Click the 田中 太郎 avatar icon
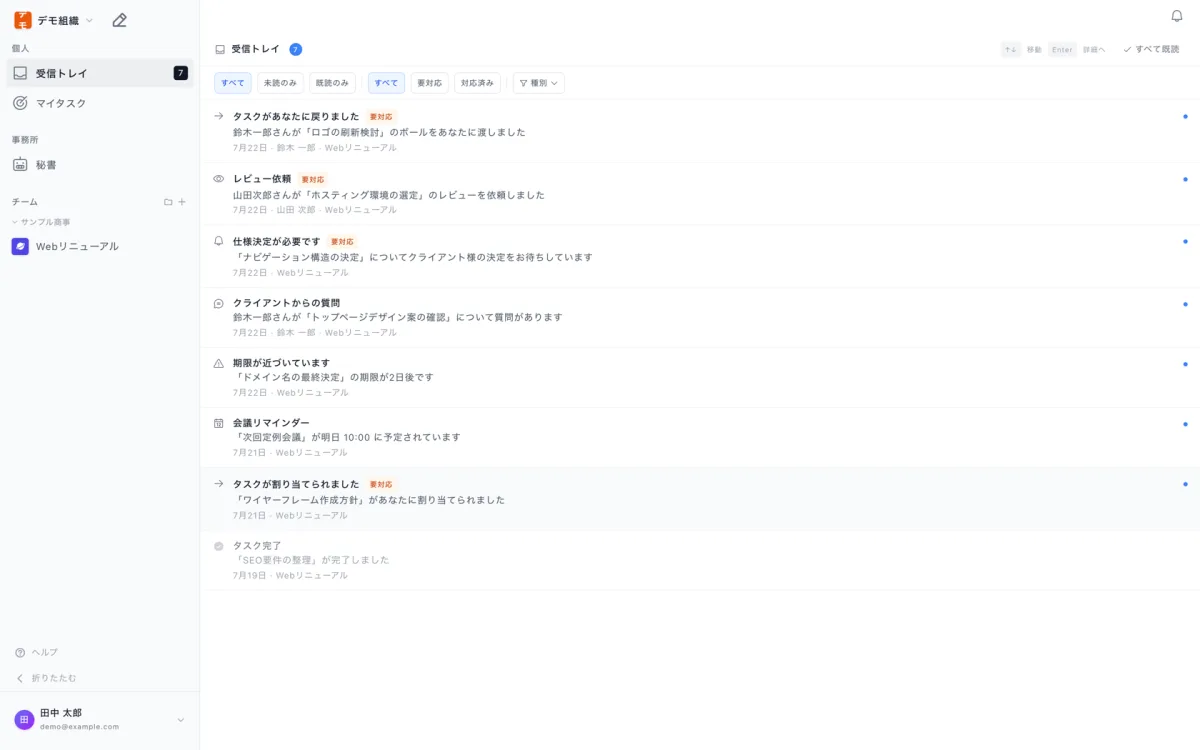The width and height of the screenshot is (1200, 750). pos(24,720)
